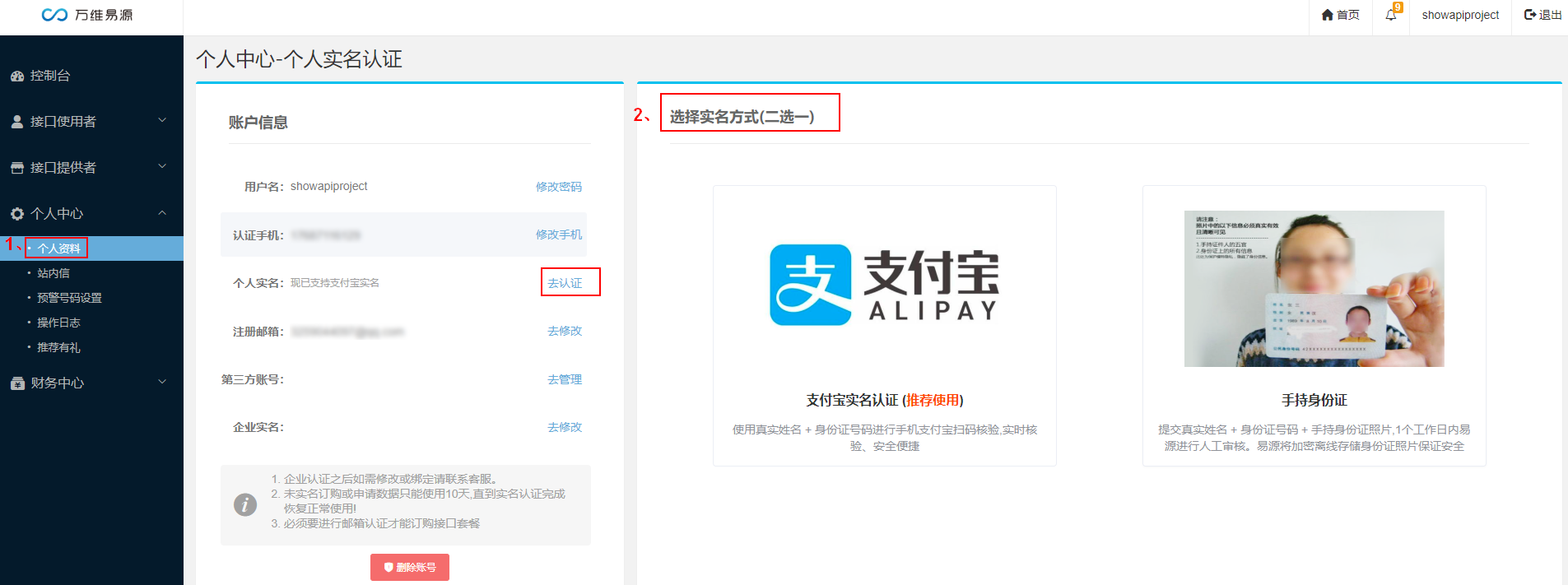Screen dimensions: 1568x585
Task: Go to 首页 in the top bar
Action: 1348,15
